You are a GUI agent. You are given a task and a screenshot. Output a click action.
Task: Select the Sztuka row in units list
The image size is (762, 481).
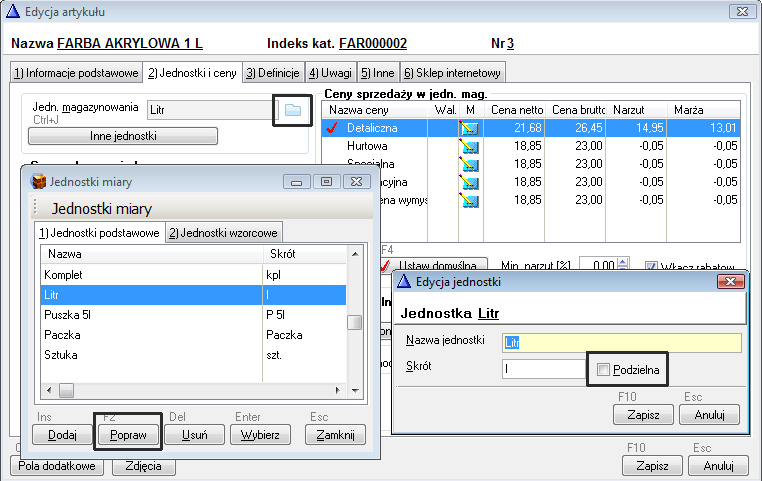click(x=150, y=354)
